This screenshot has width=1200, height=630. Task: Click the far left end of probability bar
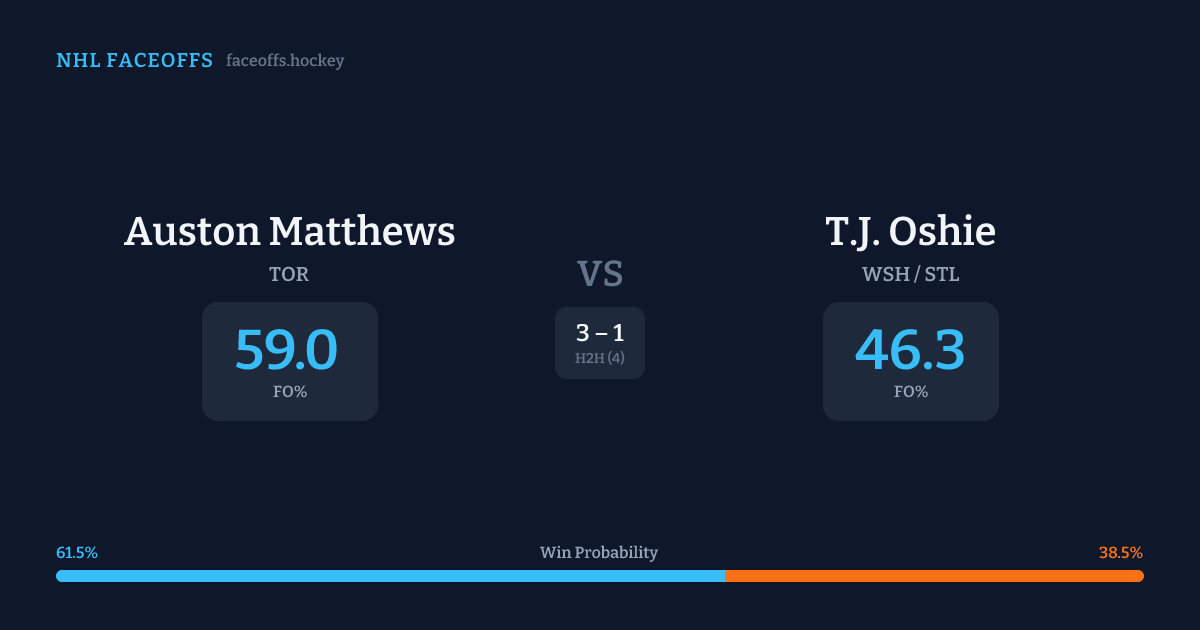coord(60,576)
